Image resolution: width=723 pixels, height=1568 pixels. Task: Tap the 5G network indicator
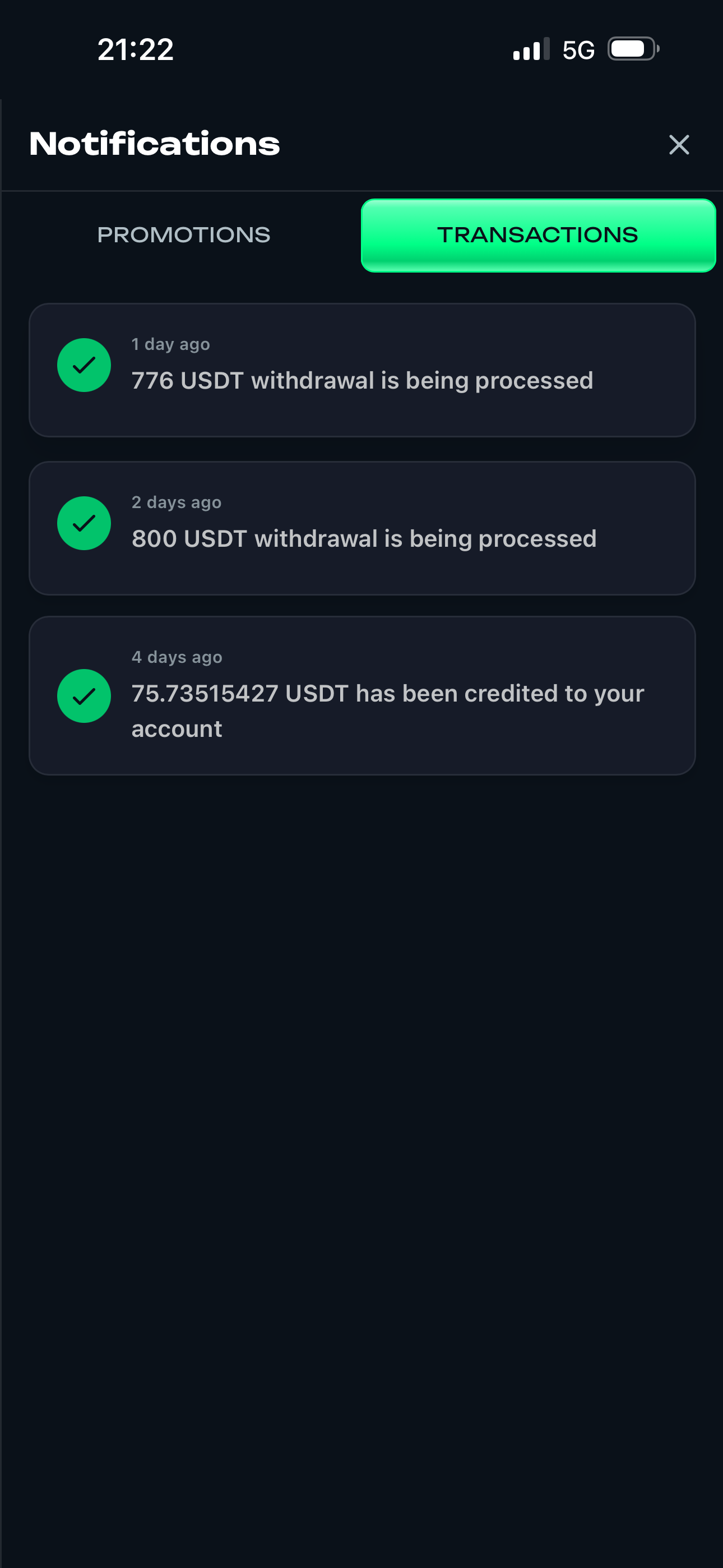coord(578,50)
